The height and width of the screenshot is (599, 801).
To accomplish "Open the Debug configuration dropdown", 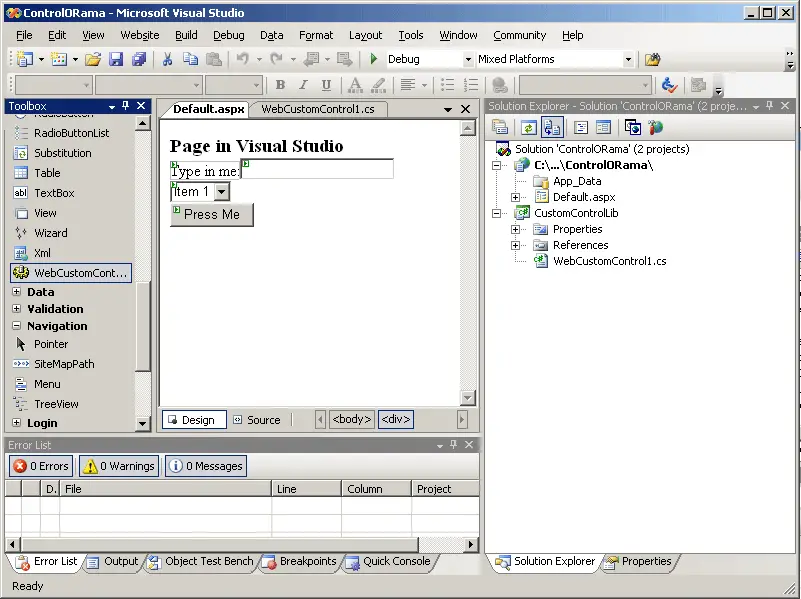I will coord(468,59).
